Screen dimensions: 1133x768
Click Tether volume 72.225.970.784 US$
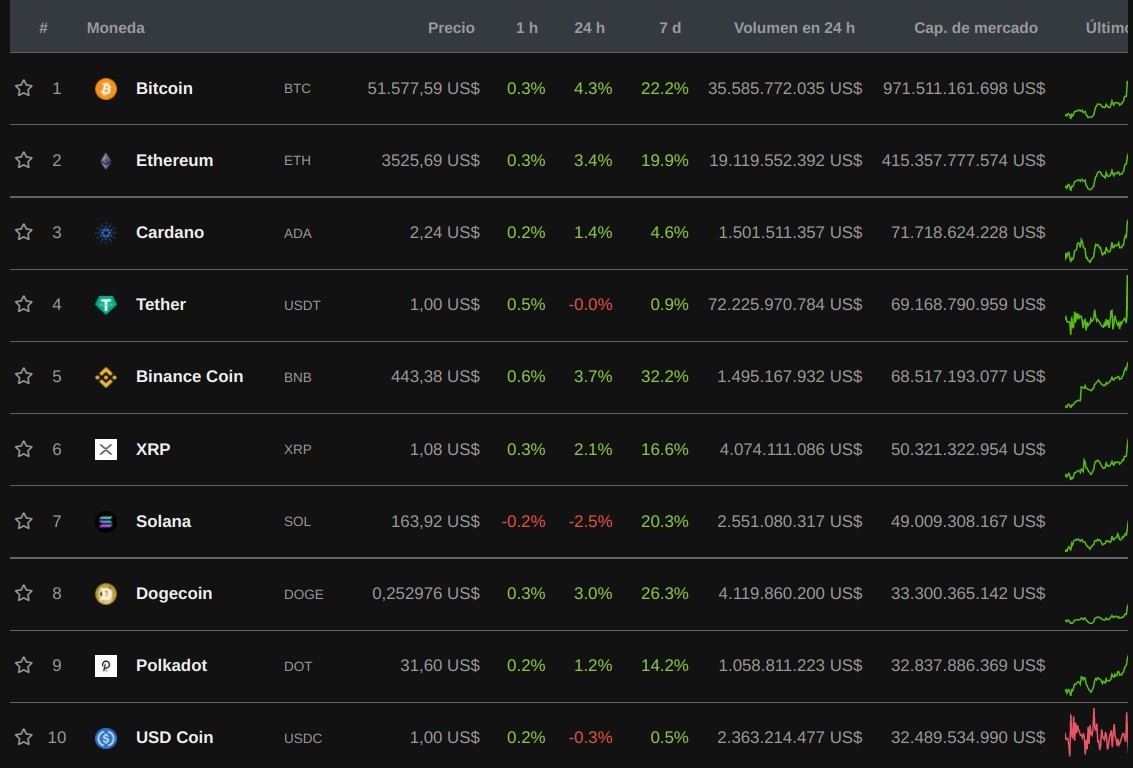(785, 304)
